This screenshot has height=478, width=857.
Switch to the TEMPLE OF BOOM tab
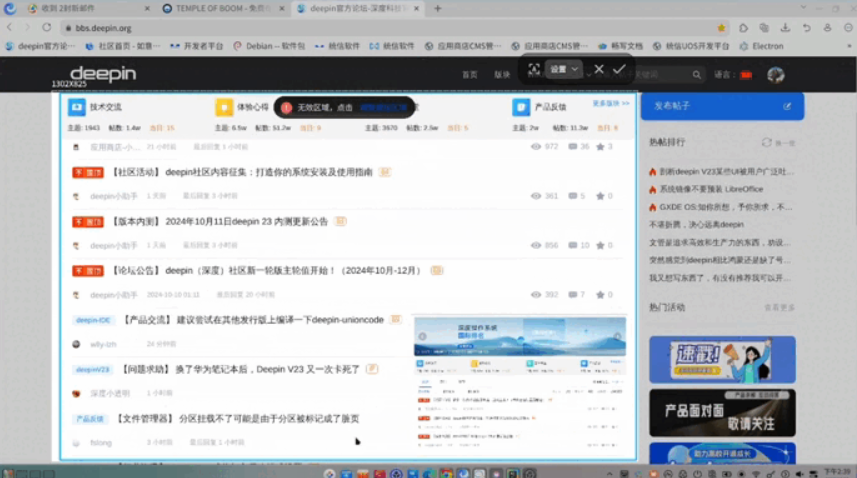click(x=224, y=8)
